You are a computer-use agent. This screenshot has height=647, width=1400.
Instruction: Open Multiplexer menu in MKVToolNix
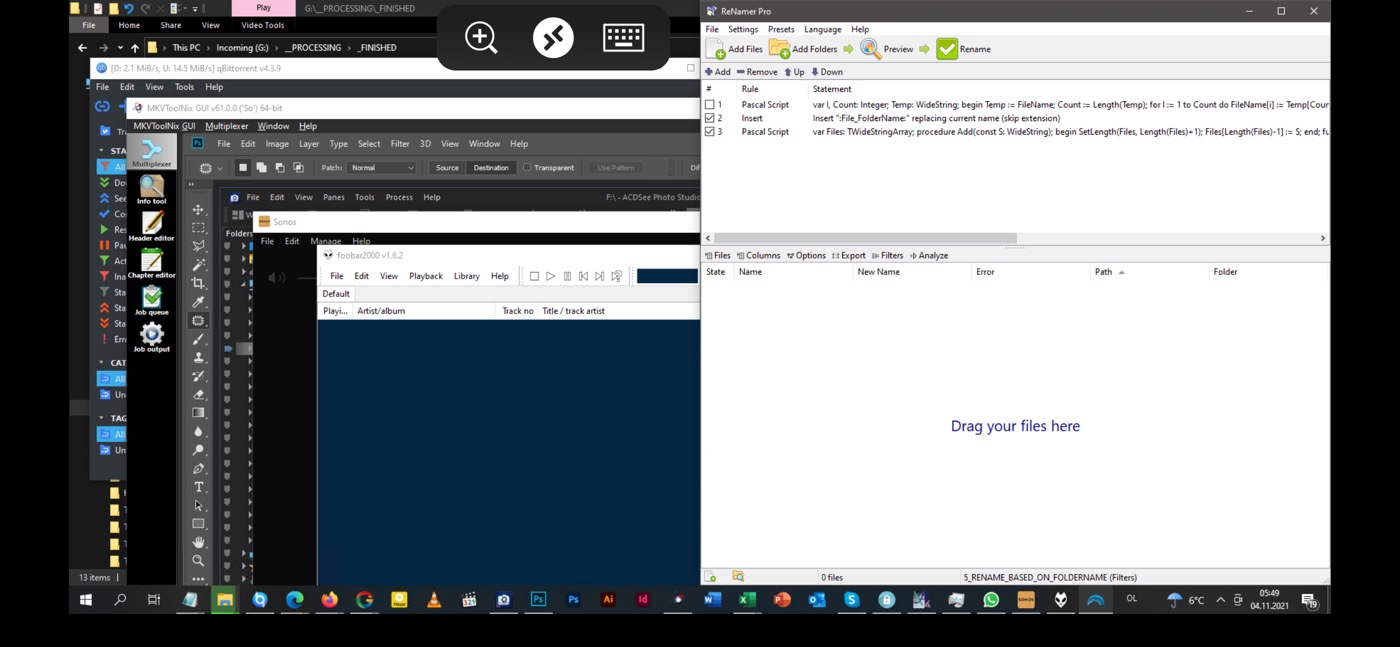pos(227,126)
